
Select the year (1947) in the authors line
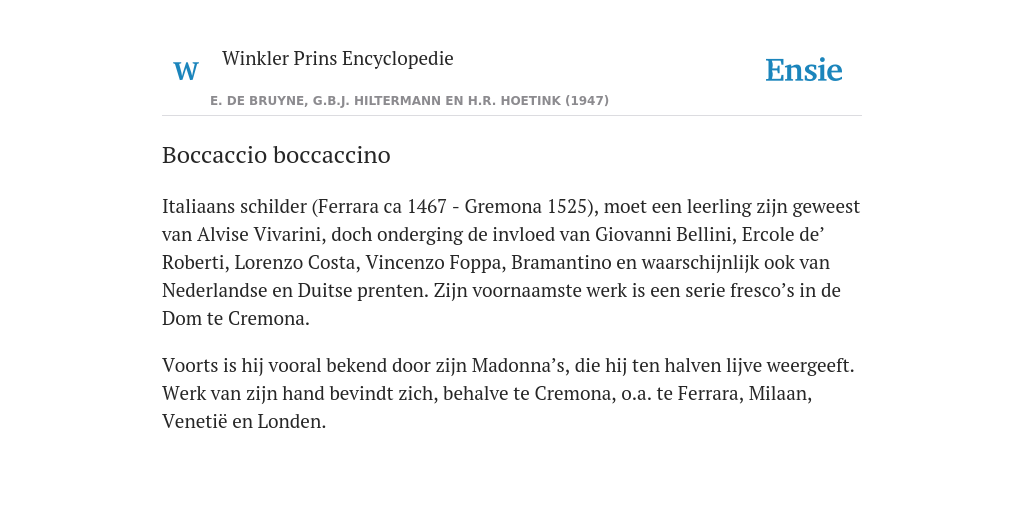tap(587, 101)
